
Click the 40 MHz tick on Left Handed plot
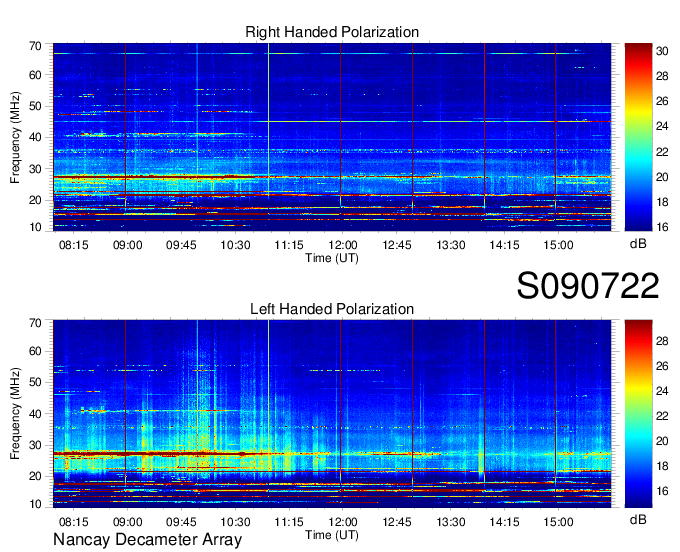point(35,414)
